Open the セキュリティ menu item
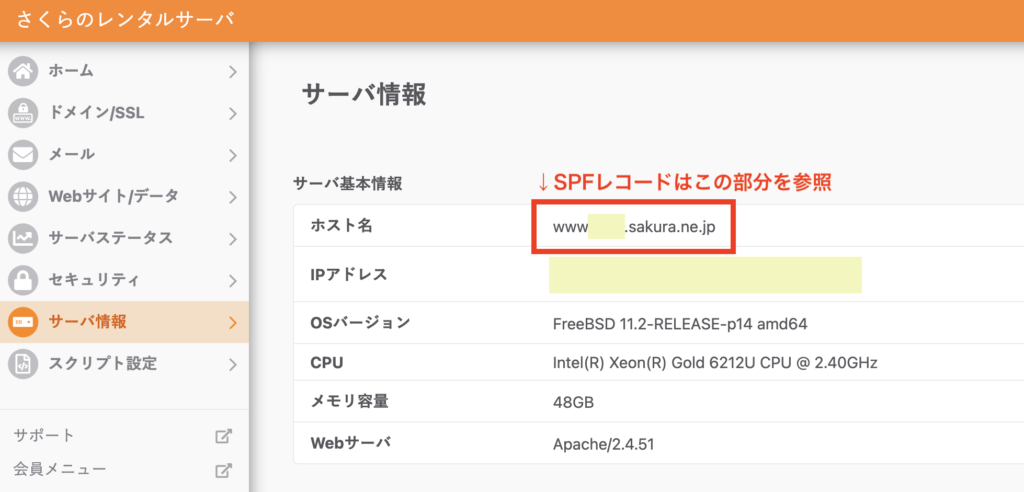Screen dimensions: 1024x492 pyautogui.click(x=124, y=280)
